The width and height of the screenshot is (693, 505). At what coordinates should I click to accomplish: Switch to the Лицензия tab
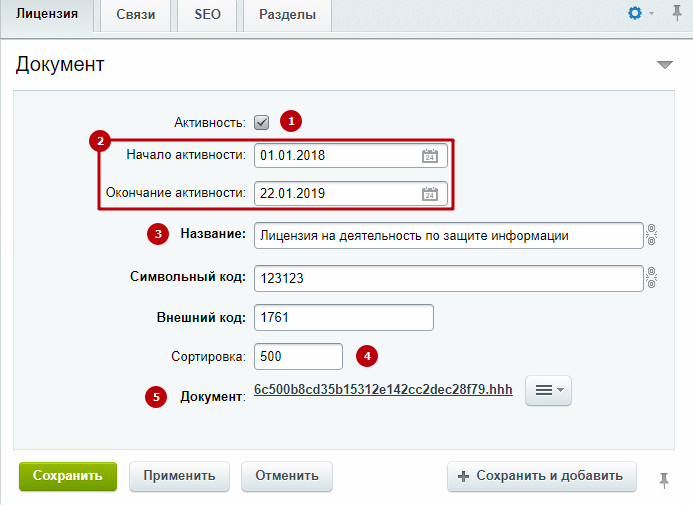(47, 14)
